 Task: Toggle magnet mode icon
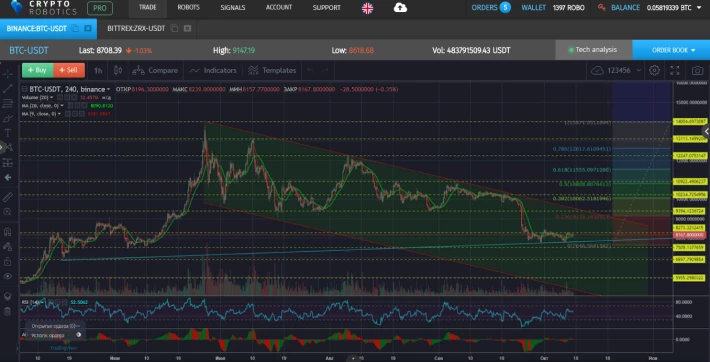[x=8, y=232]
